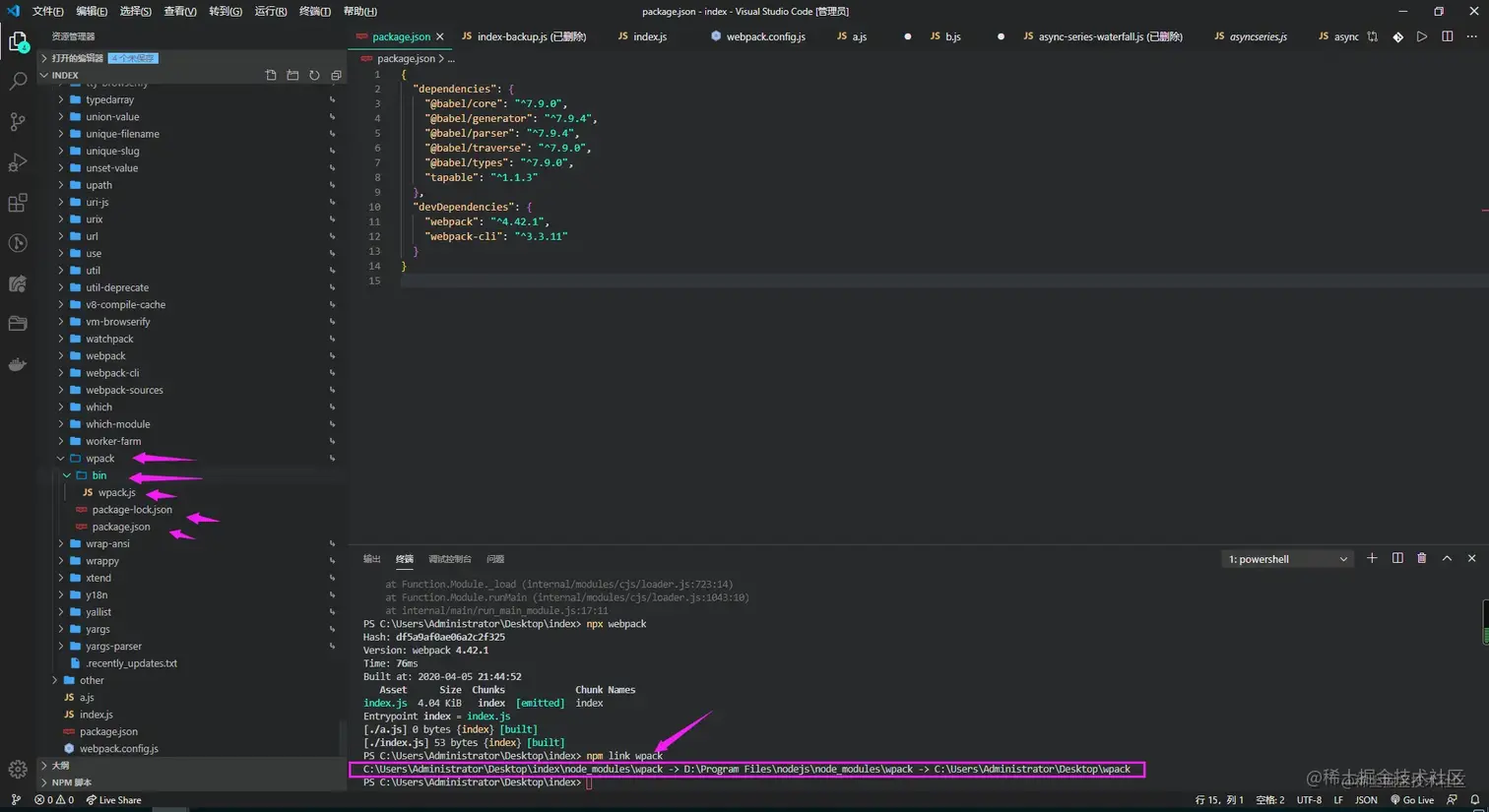Viewport: 1489px width, 812px height.
Task: Open Manage gear settings icon
Action: coord(18,770)
